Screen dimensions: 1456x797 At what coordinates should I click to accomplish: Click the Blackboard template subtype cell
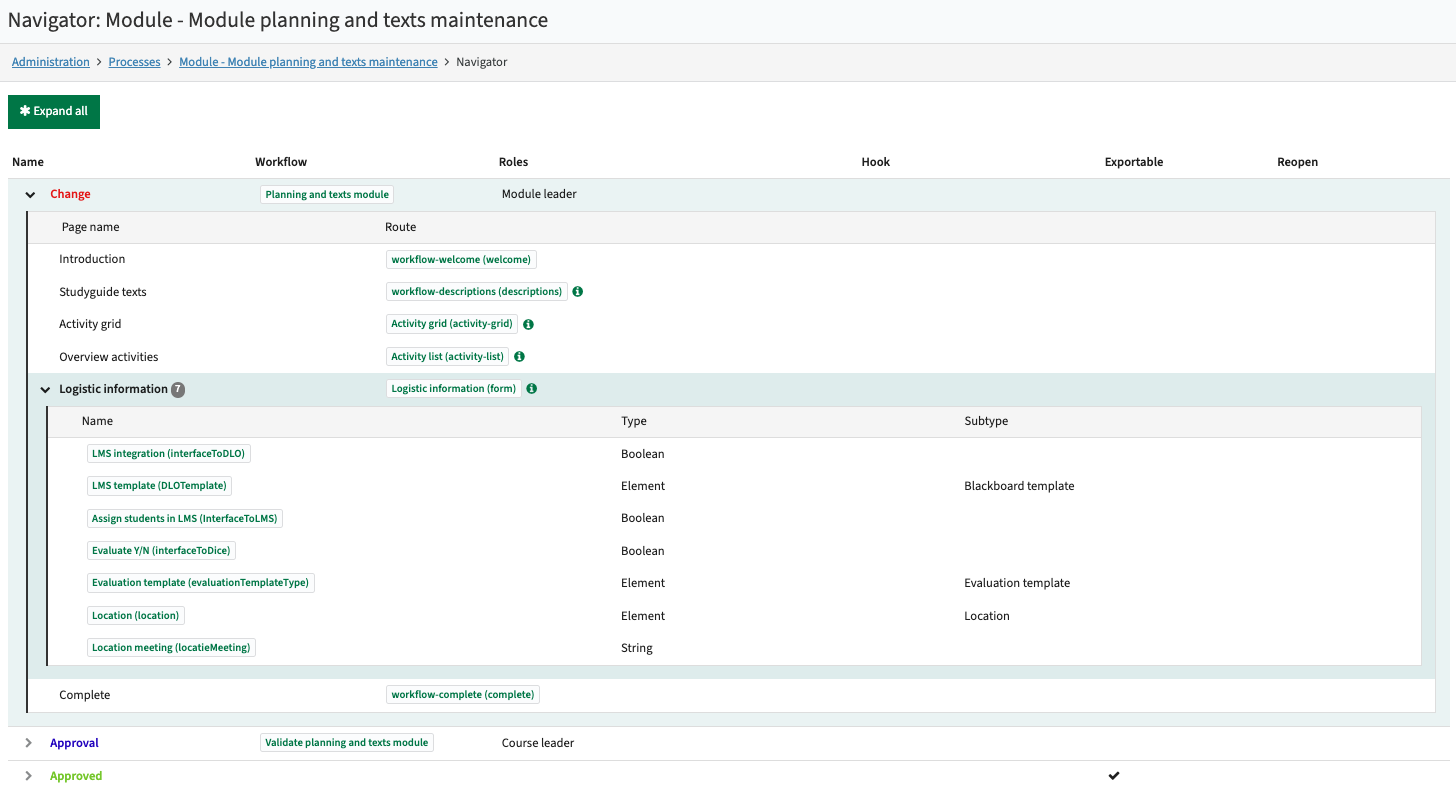point(1019,486)
